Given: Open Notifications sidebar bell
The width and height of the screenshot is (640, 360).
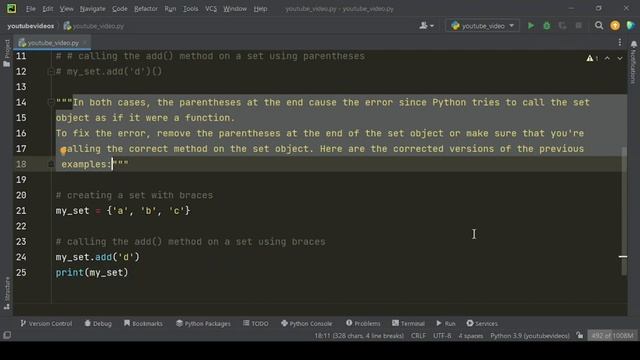Looking at the screenshot, I should coord(633,62).
